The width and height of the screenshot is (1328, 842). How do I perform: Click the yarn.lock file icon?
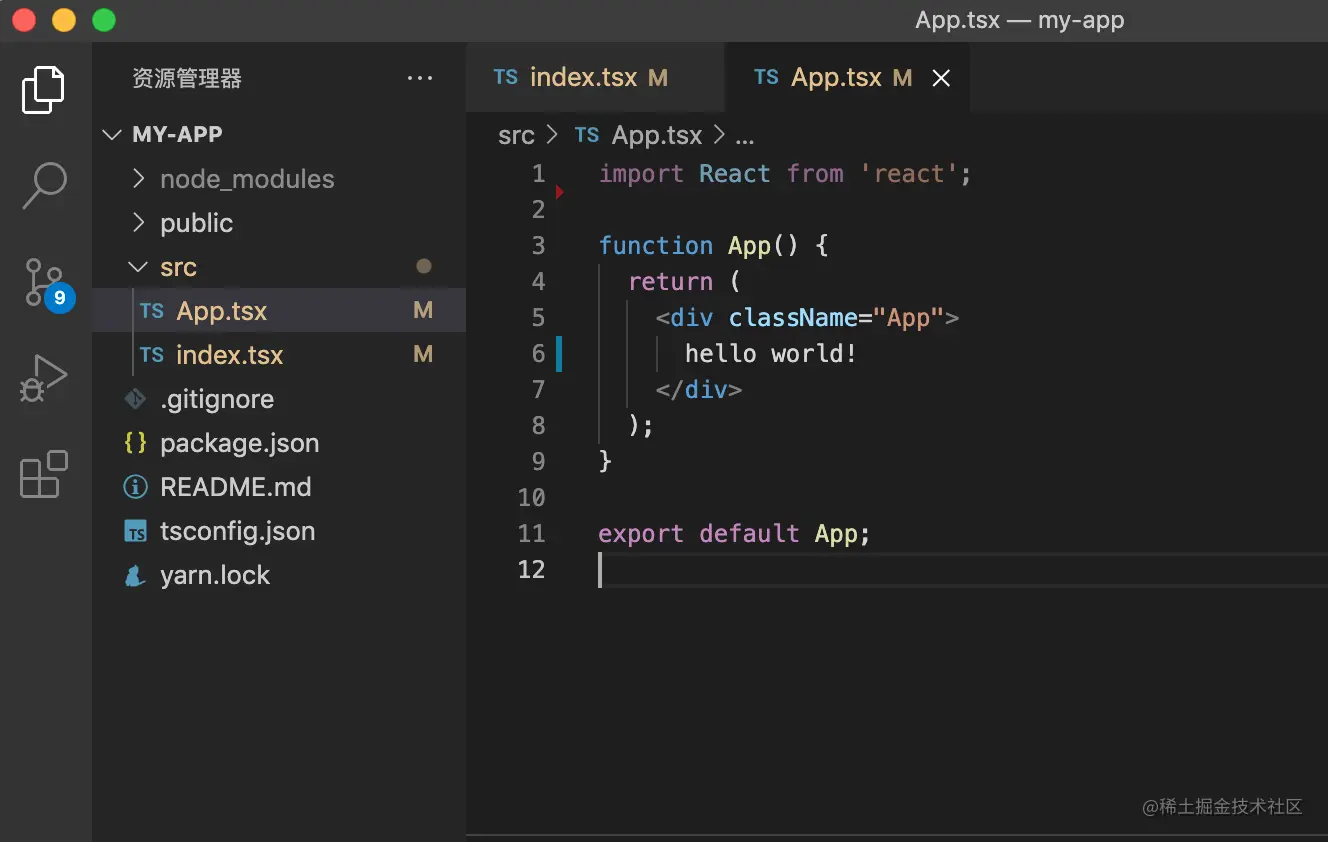[x=135, y=576]
